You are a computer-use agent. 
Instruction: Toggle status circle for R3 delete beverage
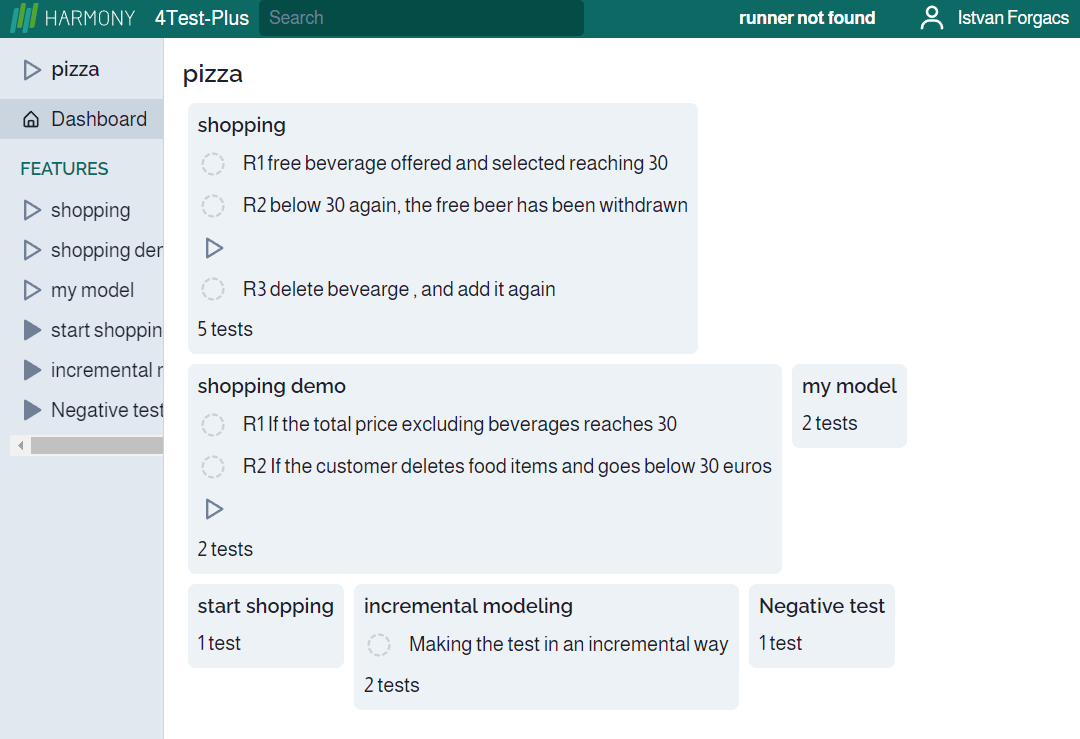click(213, 290)
